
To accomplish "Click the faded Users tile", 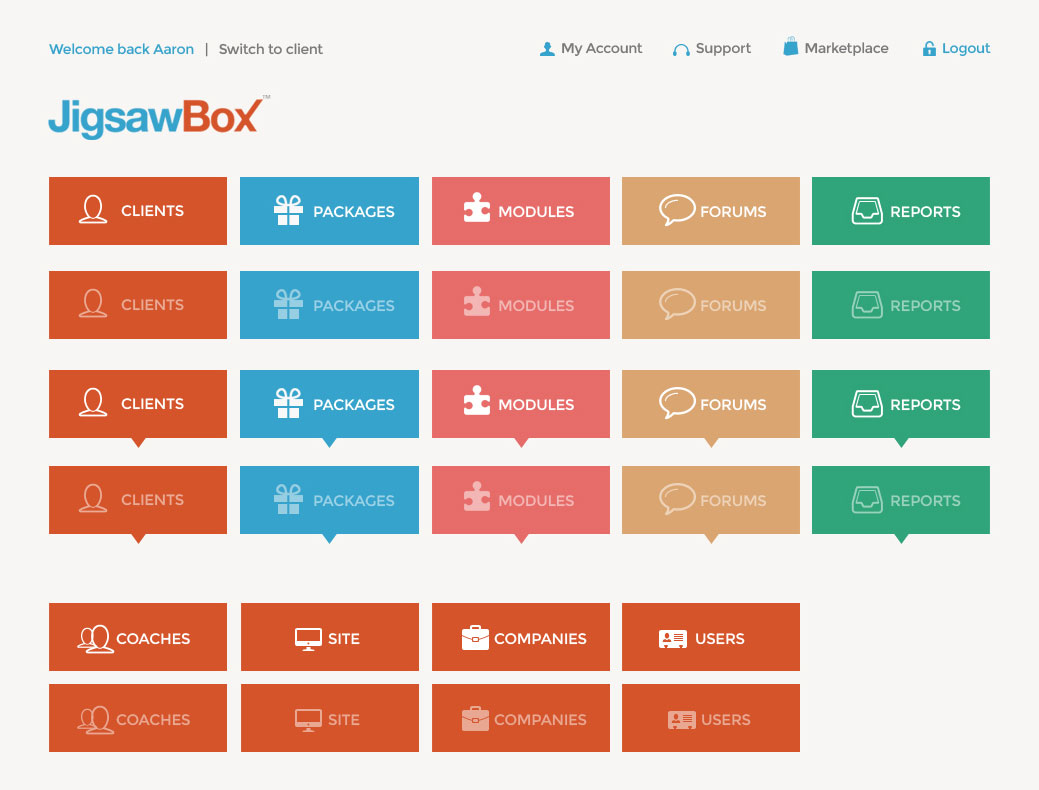I will [x=710, y=718].
